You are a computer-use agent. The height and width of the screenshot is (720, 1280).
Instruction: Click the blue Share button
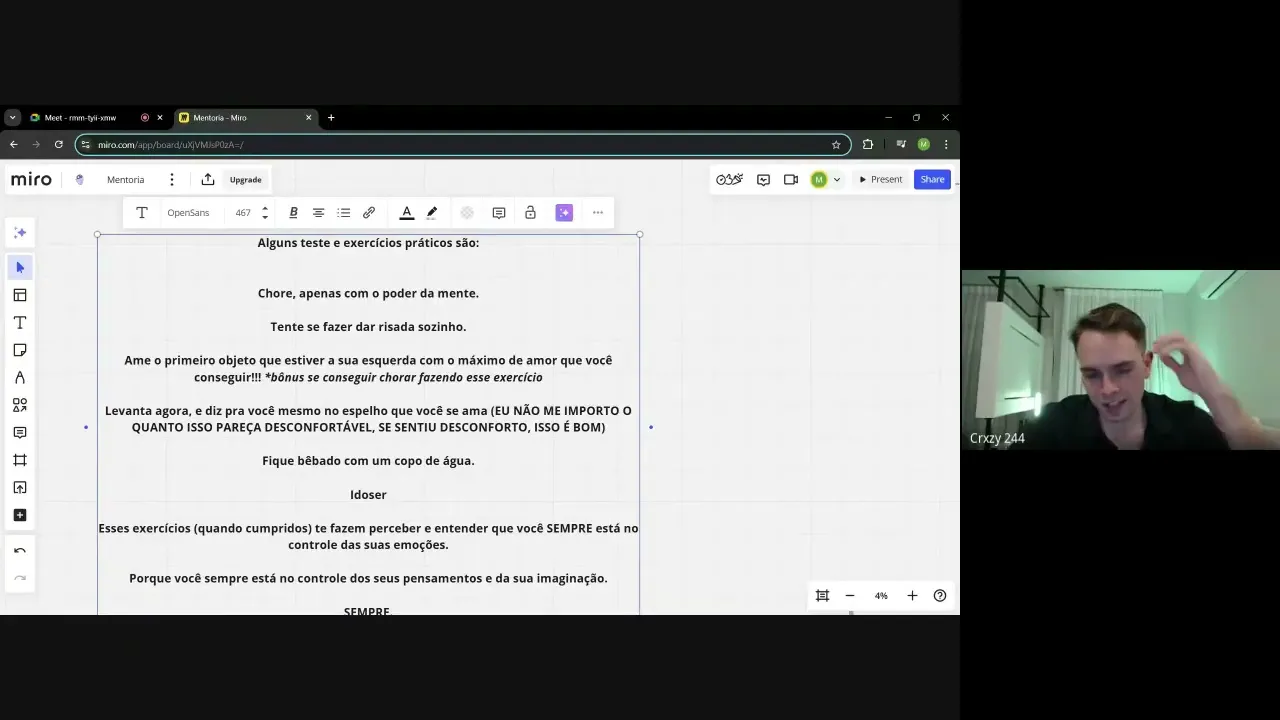pos(932,180)
